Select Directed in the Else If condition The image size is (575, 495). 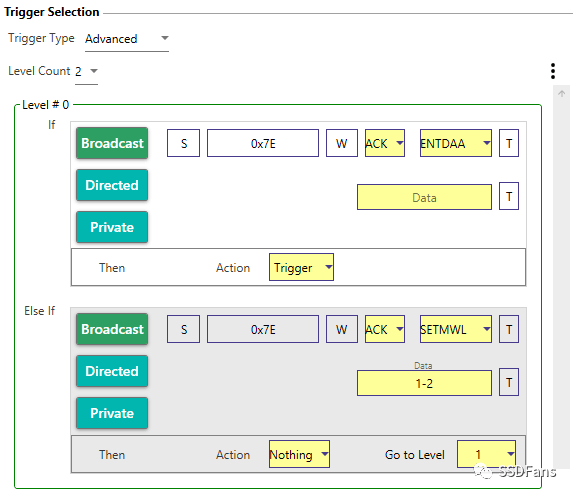pos(112,371)
